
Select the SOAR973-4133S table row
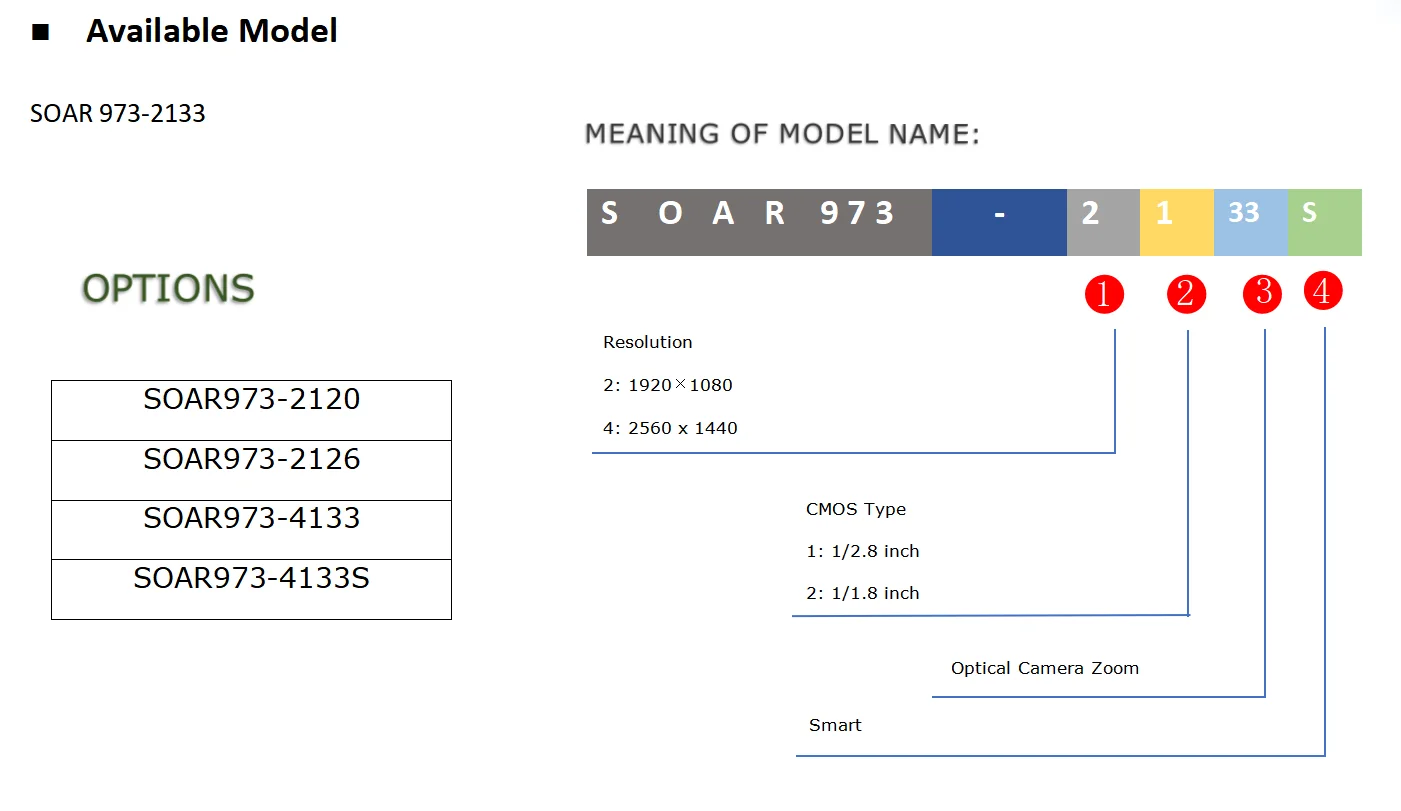251,589
